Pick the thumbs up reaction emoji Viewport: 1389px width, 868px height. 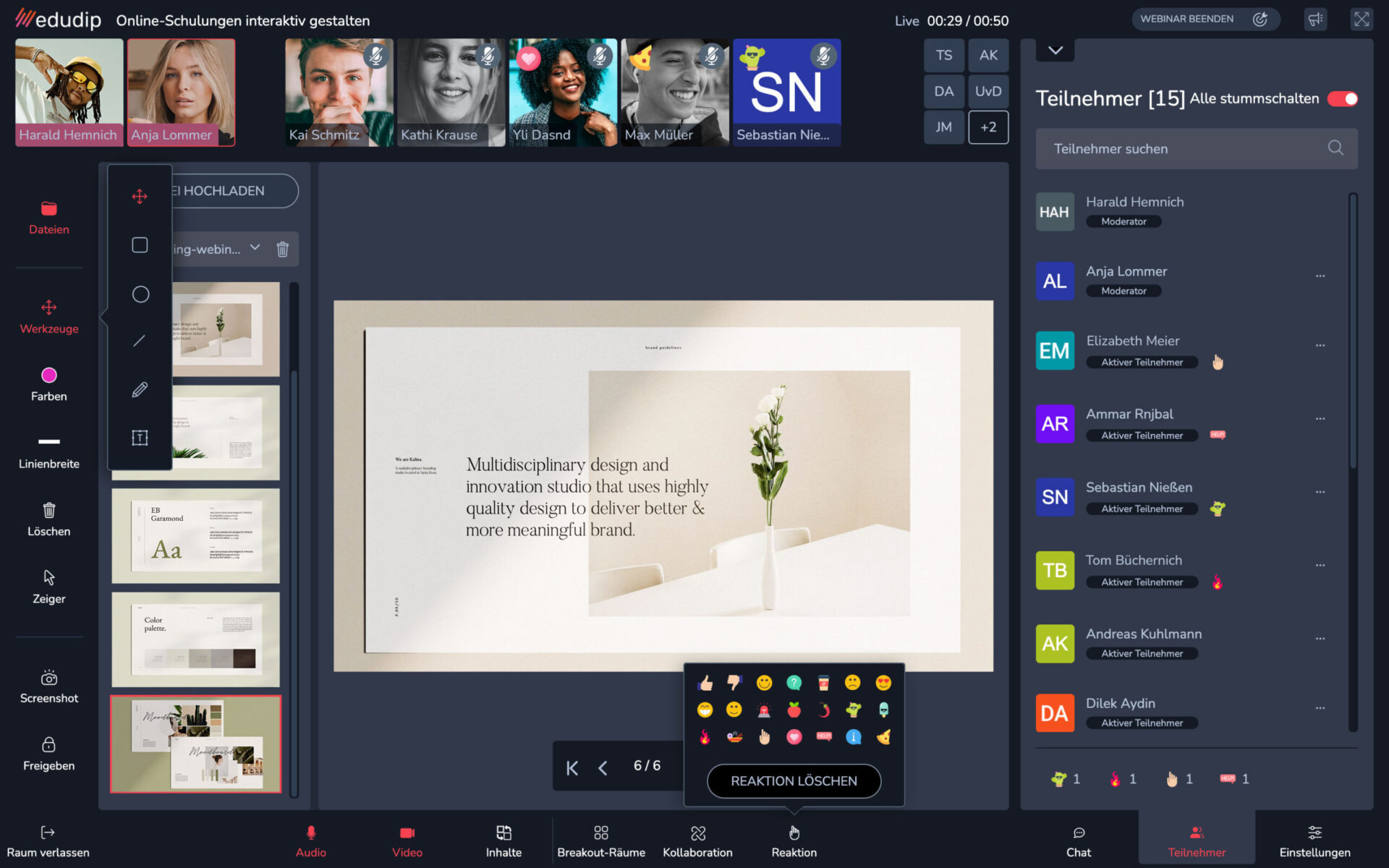tap(705, 683)
